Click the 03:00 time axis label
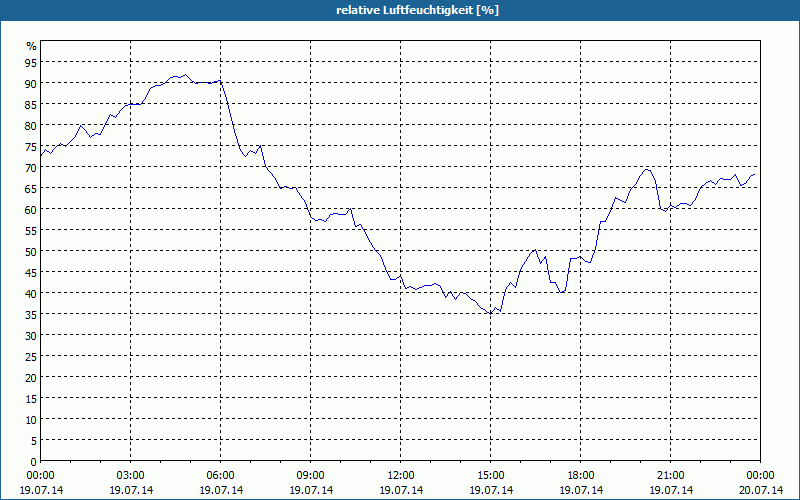The width and height of the screenshot is (800, 500). [x=131, y=476]
